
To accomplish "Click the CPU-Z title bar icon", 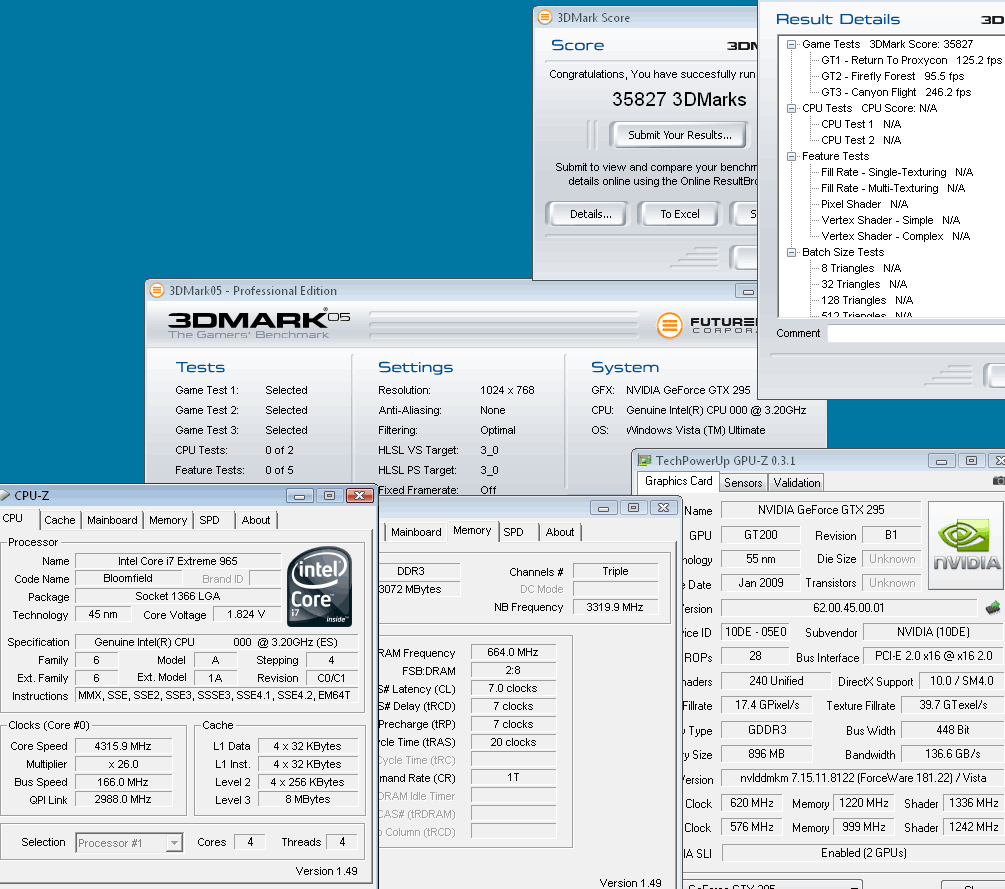I will 5,495.
